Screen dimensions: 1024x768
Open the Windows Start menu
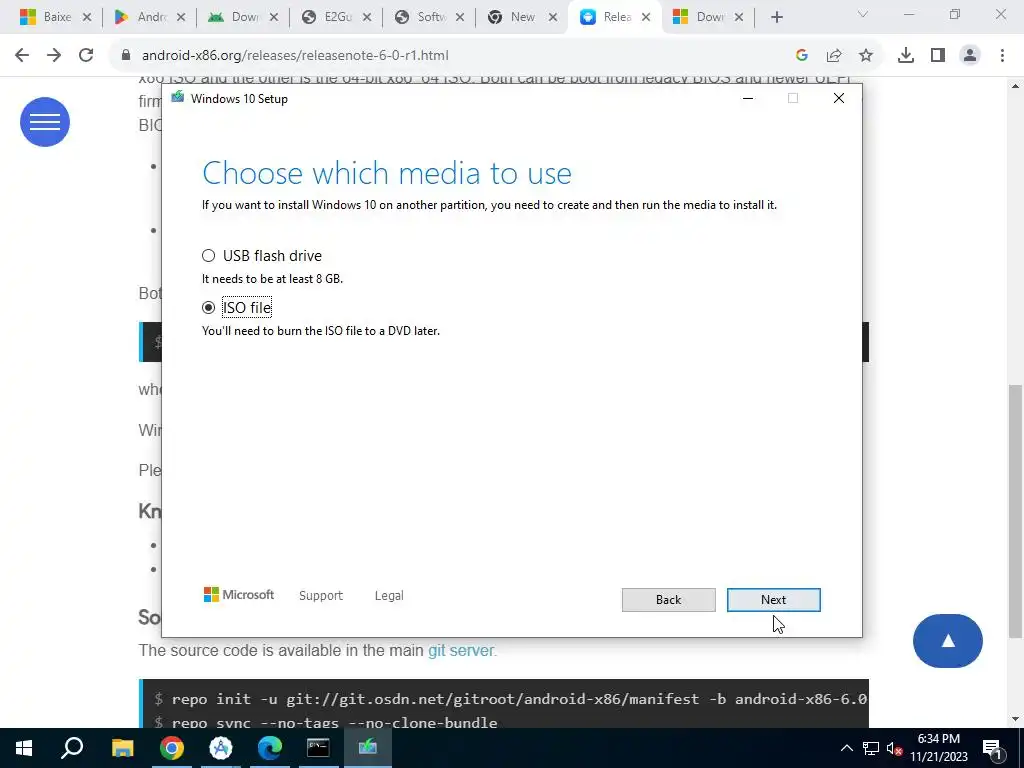pos(24,748)
